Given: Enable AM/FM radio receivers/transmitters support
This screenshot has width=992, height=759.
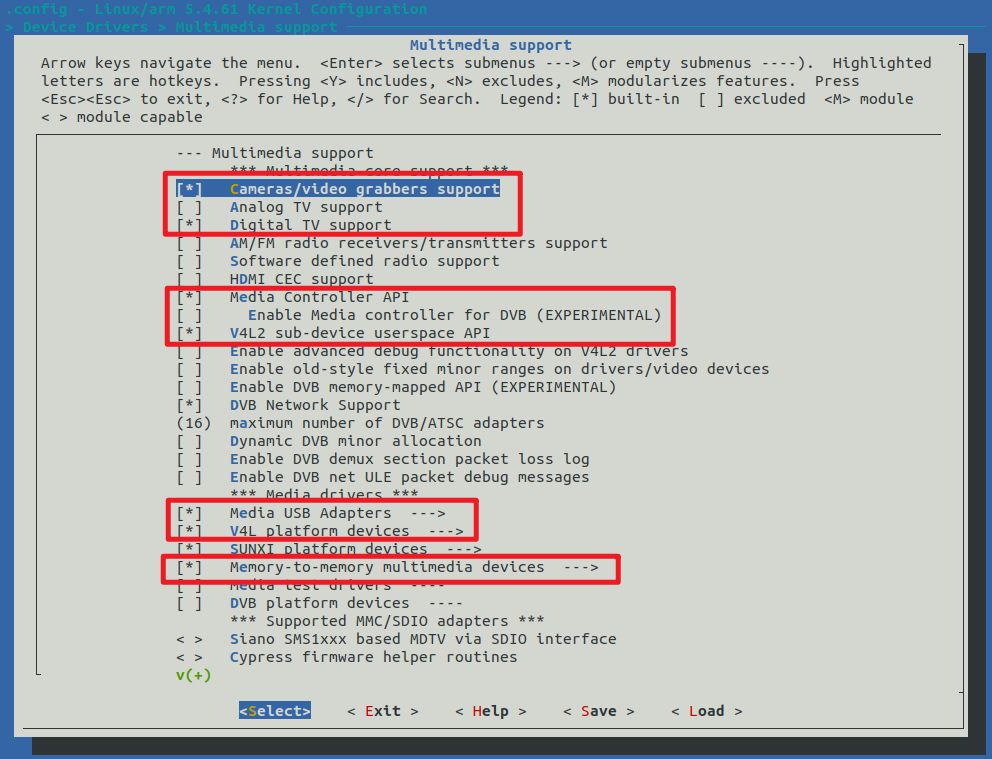Looking at the screenshot, I should pos(189,243).
